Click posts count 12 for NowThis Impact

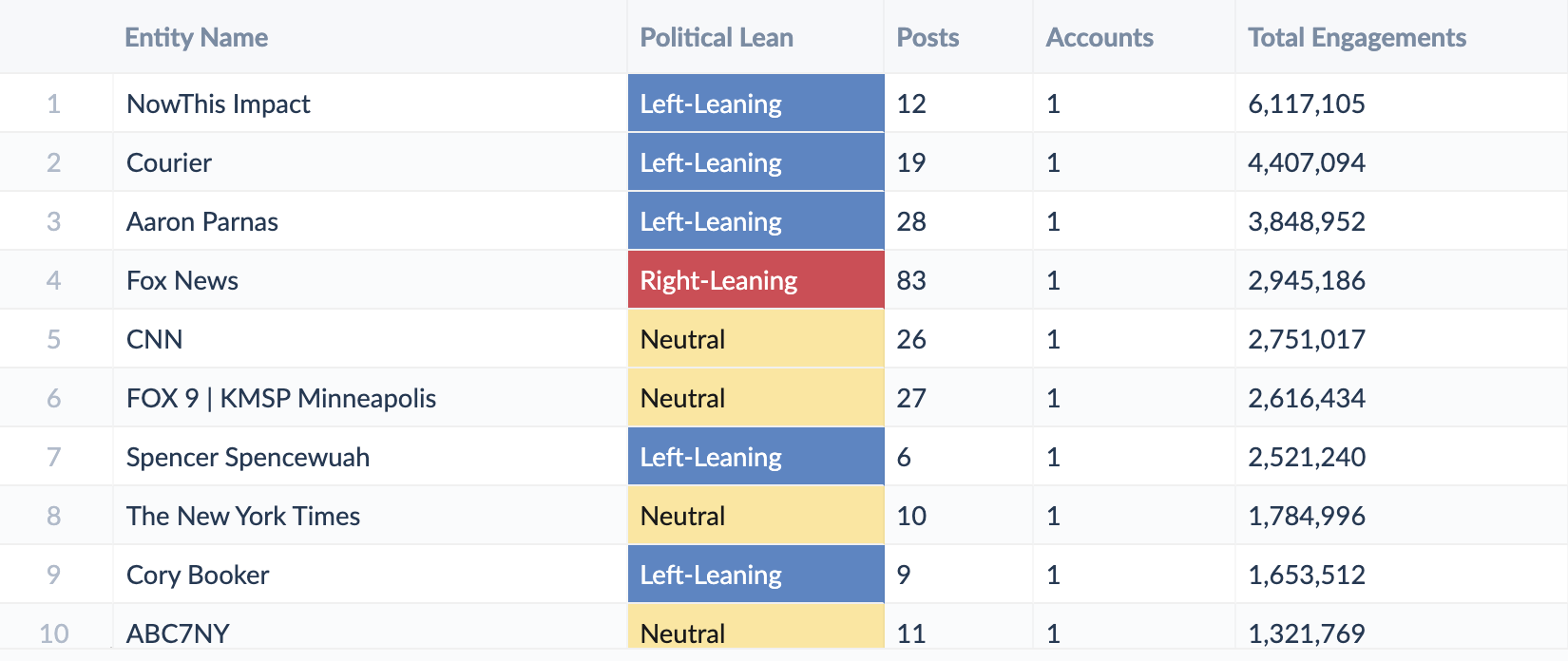pyautogui.click(x=911, y=104)
